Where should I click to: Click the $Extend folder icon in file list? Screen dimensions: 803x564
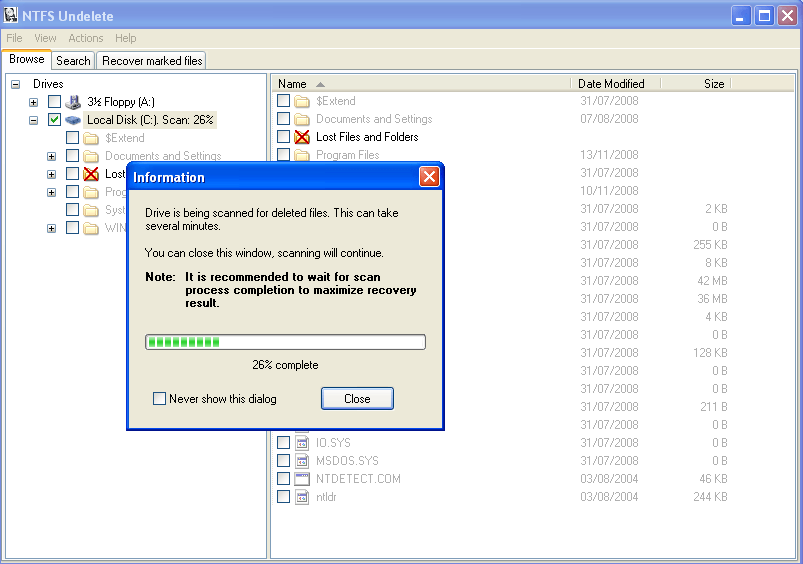pos(302,101)
